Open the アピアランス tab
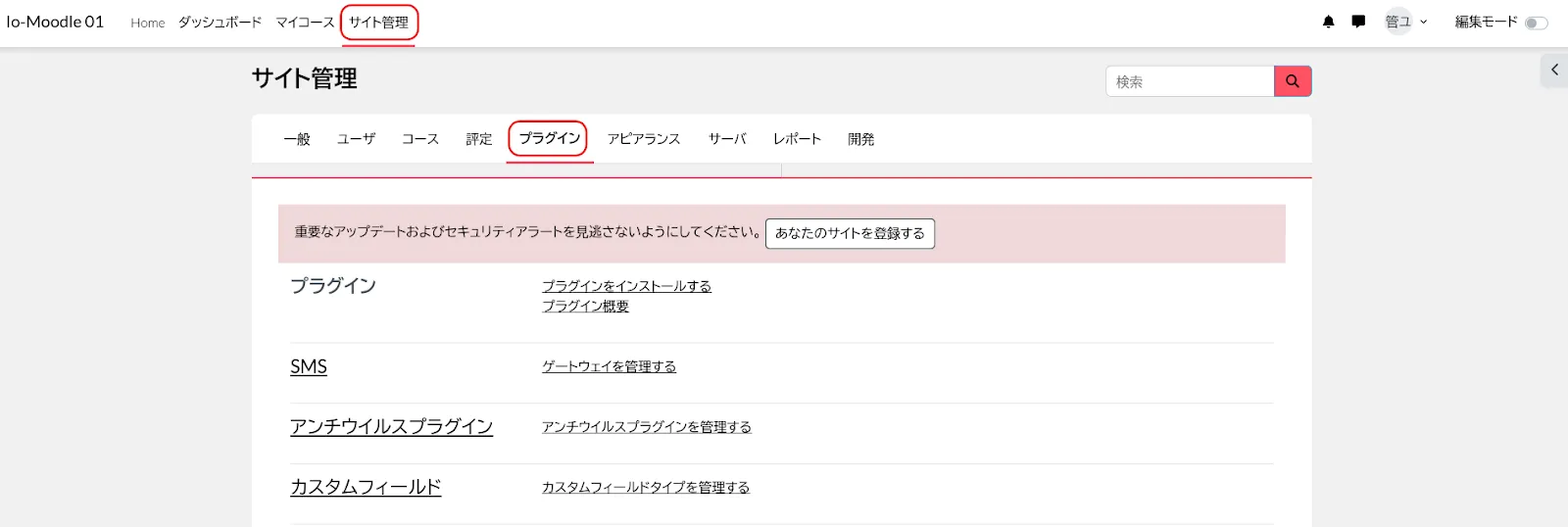The image size is (1568, 527). pyautogui.click(x=643, y=139)
